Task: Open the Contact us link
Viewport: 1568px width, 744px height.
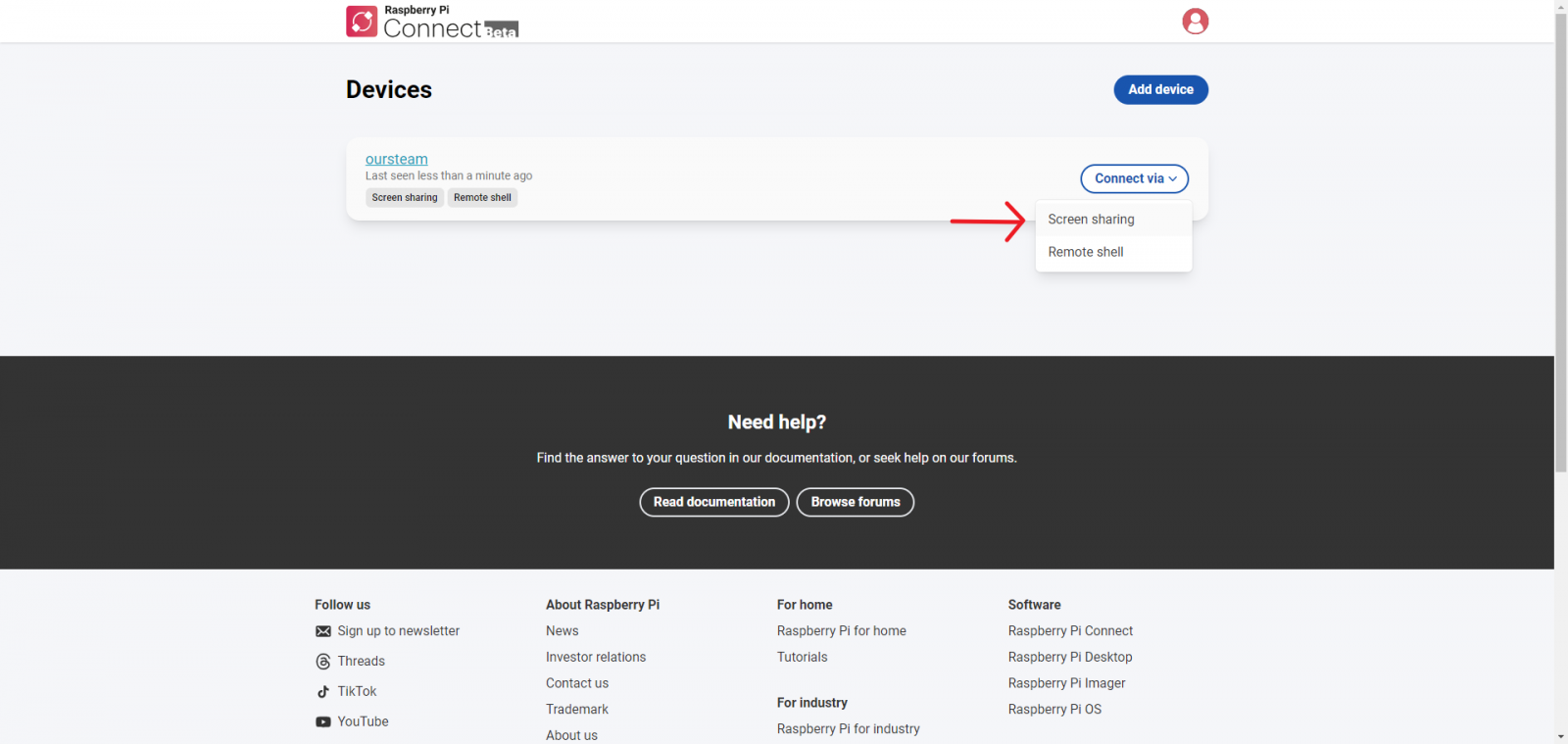Action: point(577,683)
